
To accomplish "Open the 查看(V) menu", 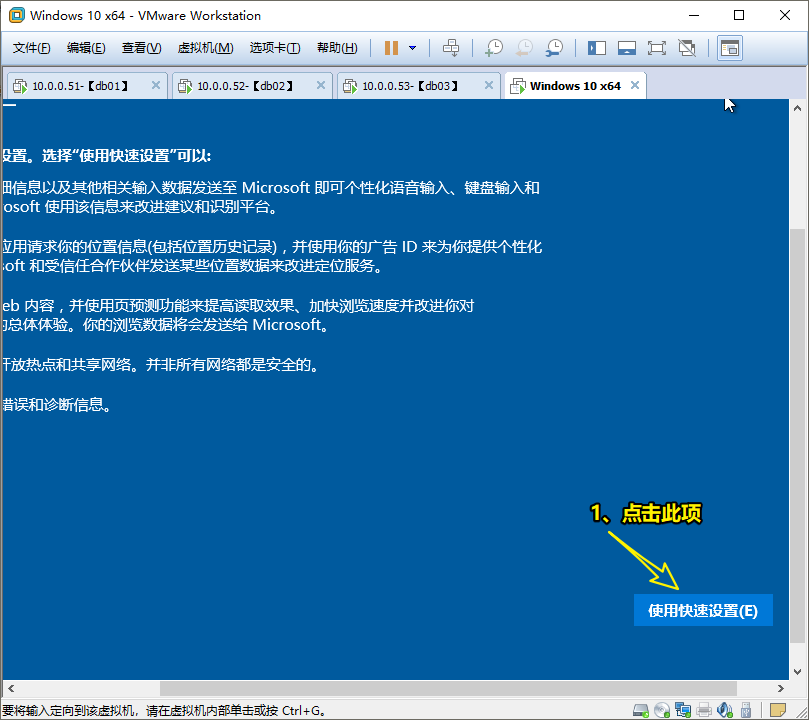I will click(141, 48).
